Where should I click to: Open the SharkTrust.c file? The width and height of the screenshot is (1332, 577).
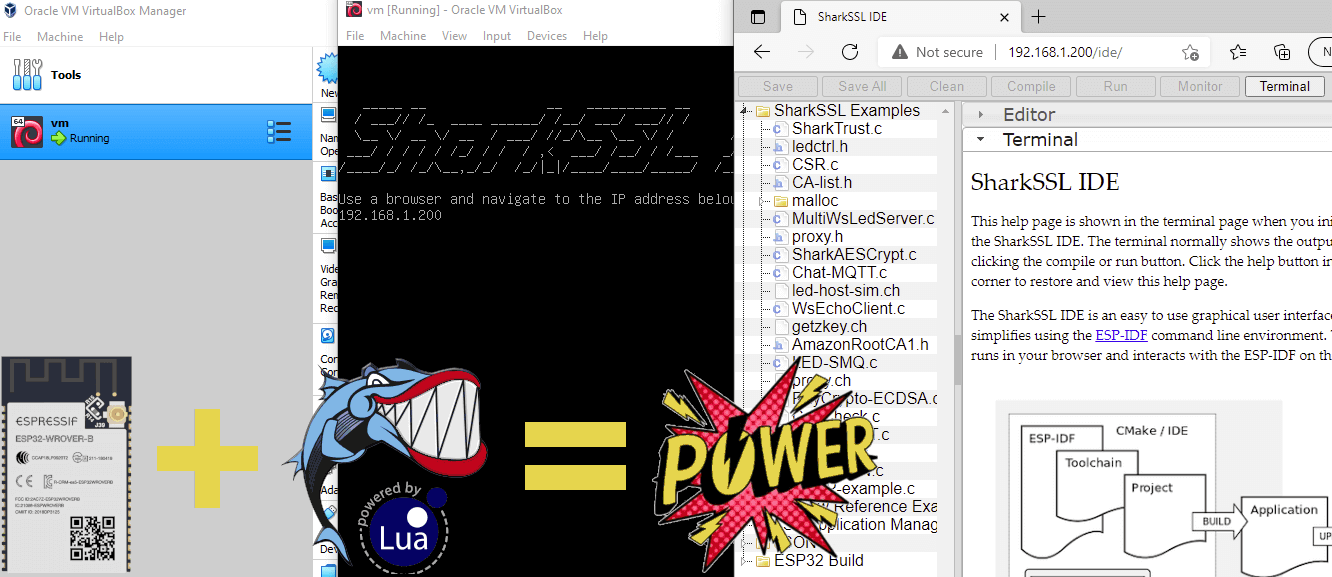(x=837, y=129)
